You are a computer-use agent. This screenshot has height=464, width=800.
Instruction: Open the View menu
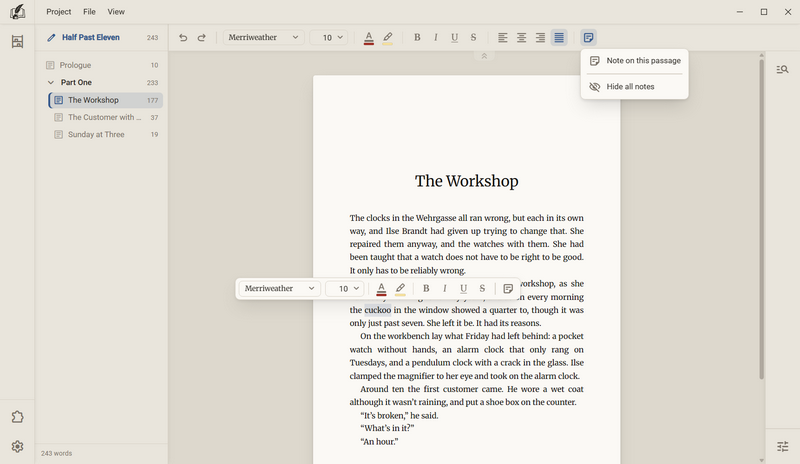[116, 12]
